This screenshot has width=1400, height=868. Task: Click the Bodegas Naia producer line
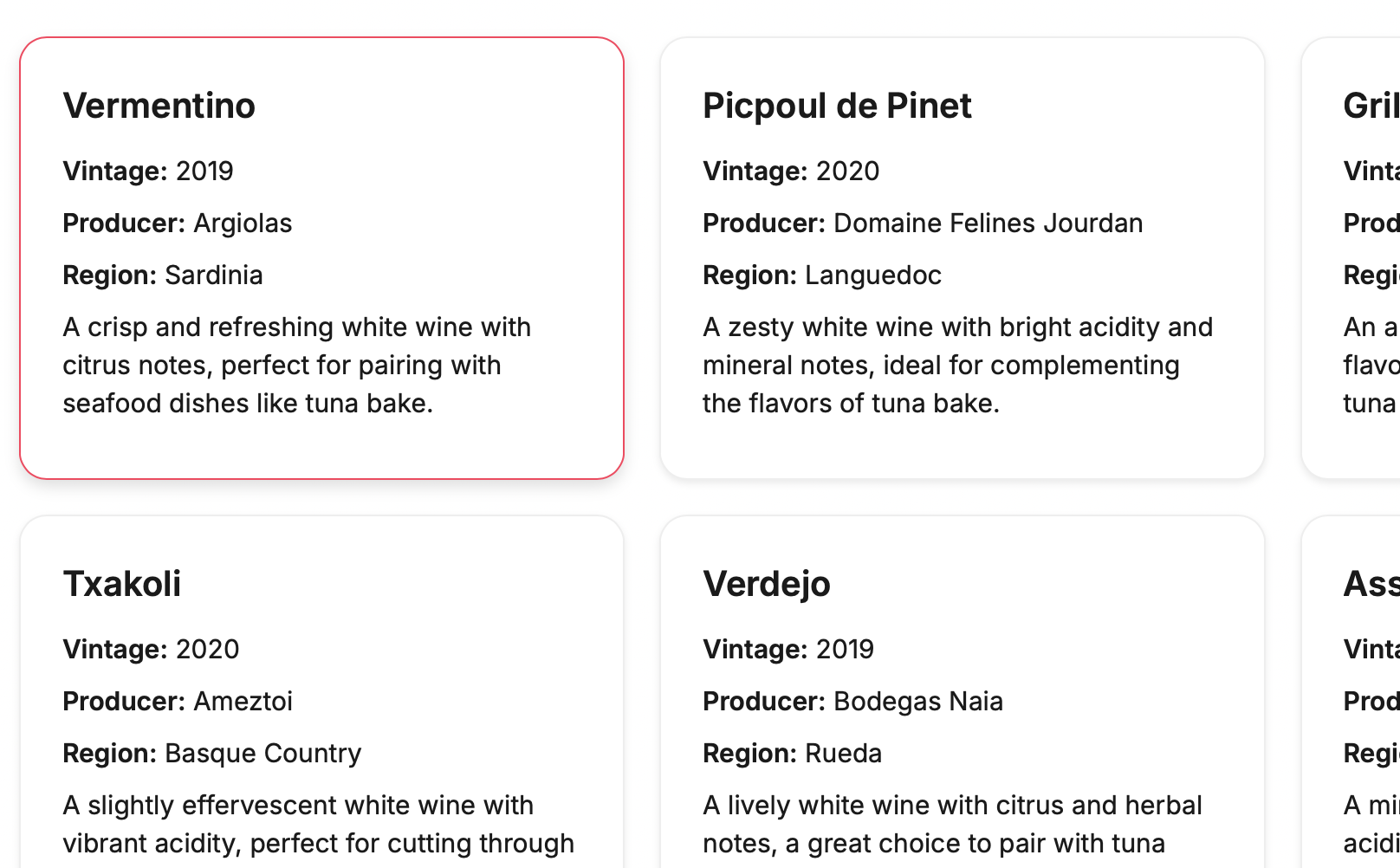point(852,702)
